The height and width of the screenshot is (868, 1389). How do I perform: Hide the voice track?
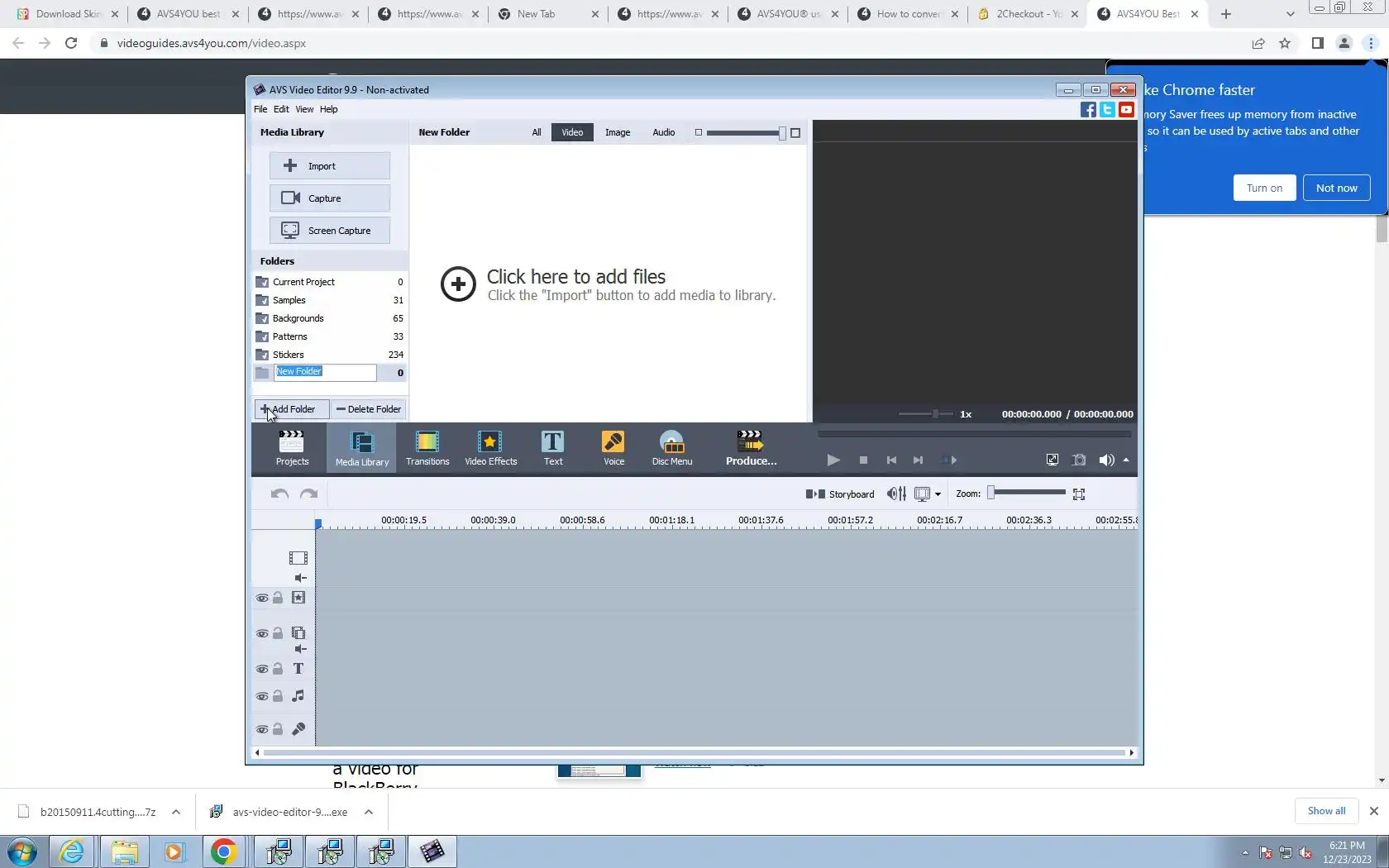(x=262, y=729)
